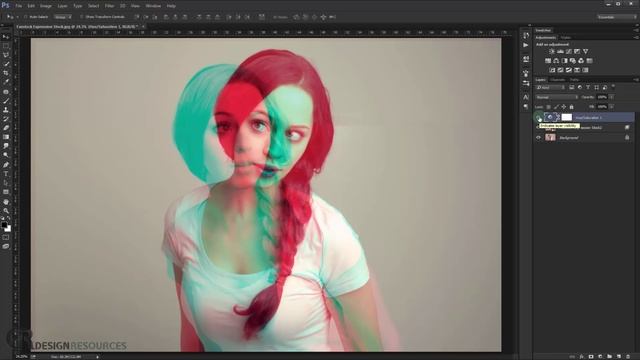Enable Show Transform Controls checkbox

point(81,17)
